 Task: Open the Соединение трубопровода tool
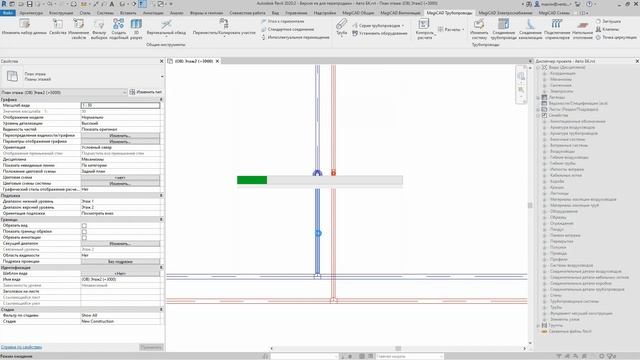point(503,29)
